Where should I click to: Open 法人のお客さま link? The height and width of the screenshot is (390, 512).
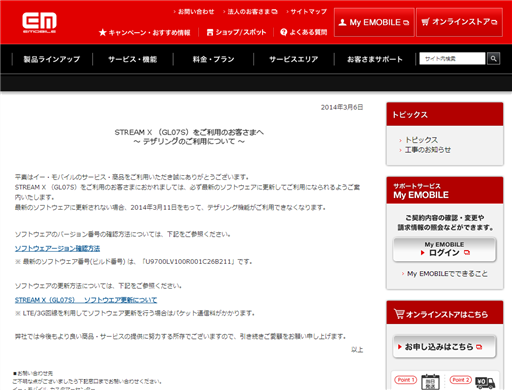click(250, 12)
